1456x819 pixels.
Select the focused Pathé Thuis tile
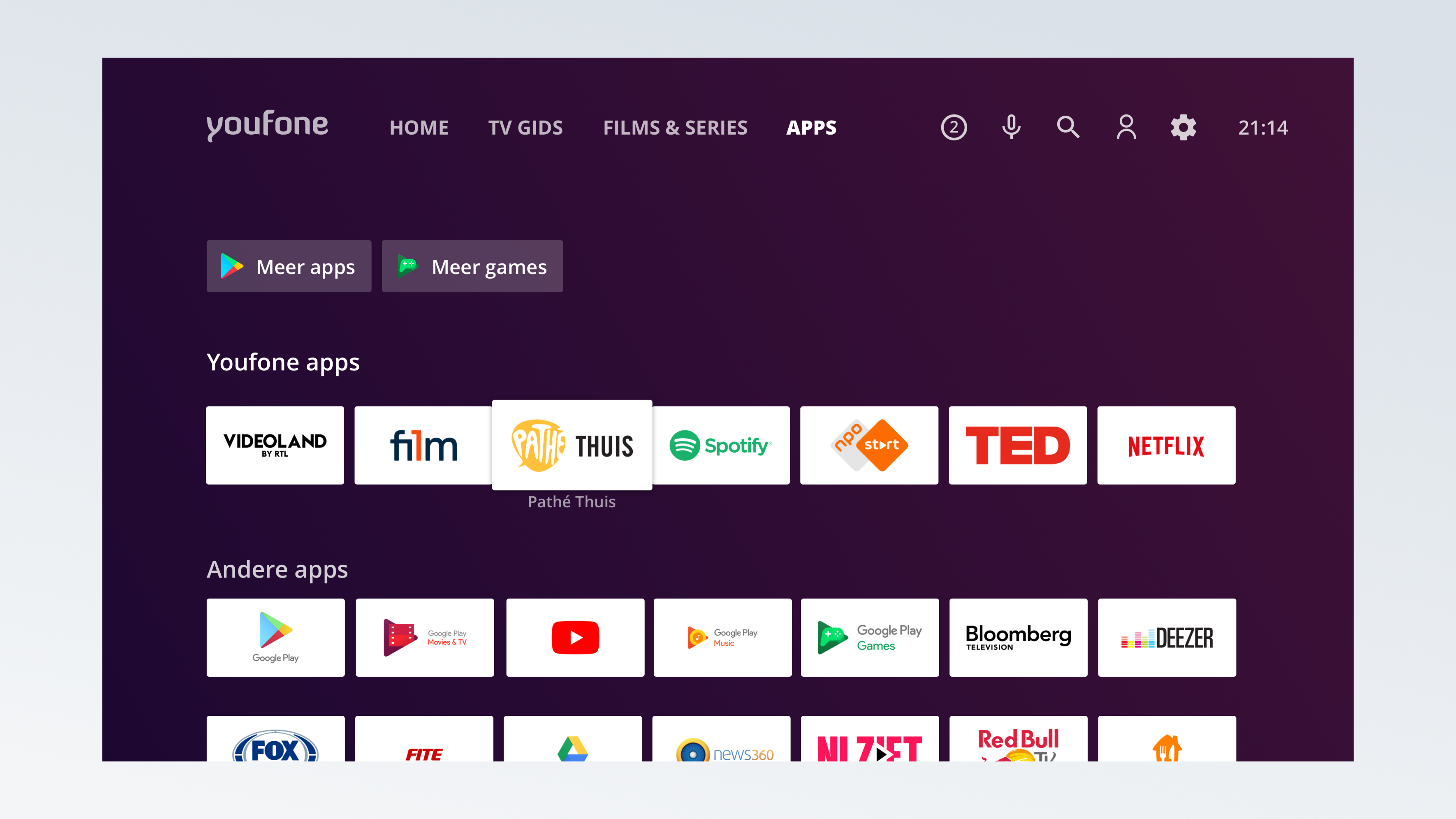[x=572, y=446]
